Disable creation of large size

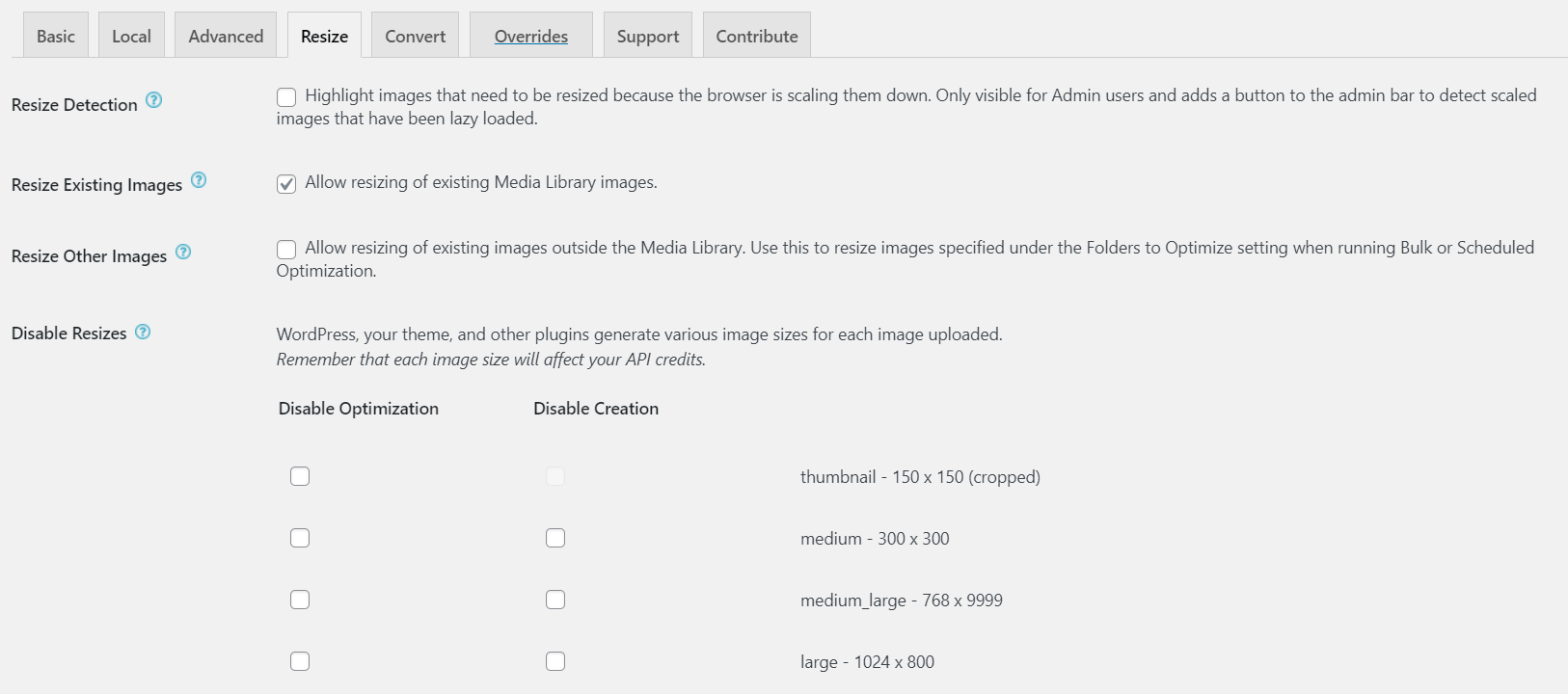pyautogui.click(x=555, y=661)
